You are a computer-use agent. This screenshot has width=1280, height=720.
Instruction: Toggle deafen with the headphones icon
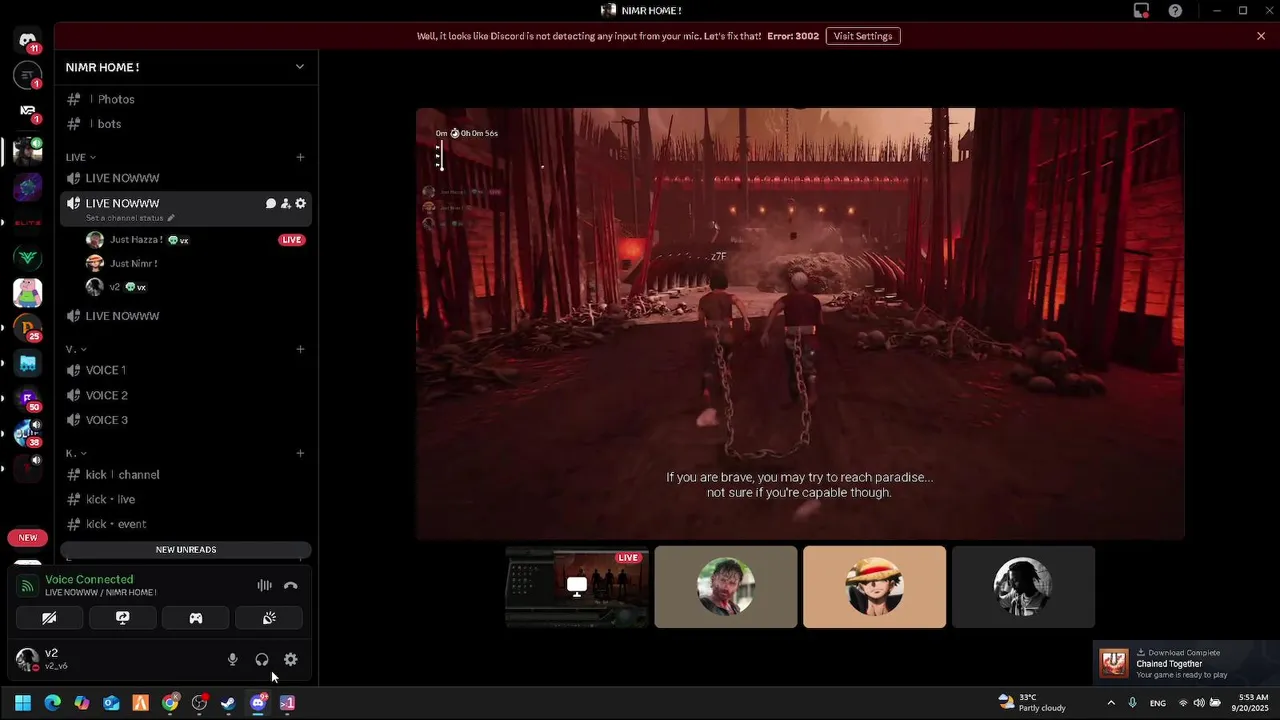click(262, 659)
